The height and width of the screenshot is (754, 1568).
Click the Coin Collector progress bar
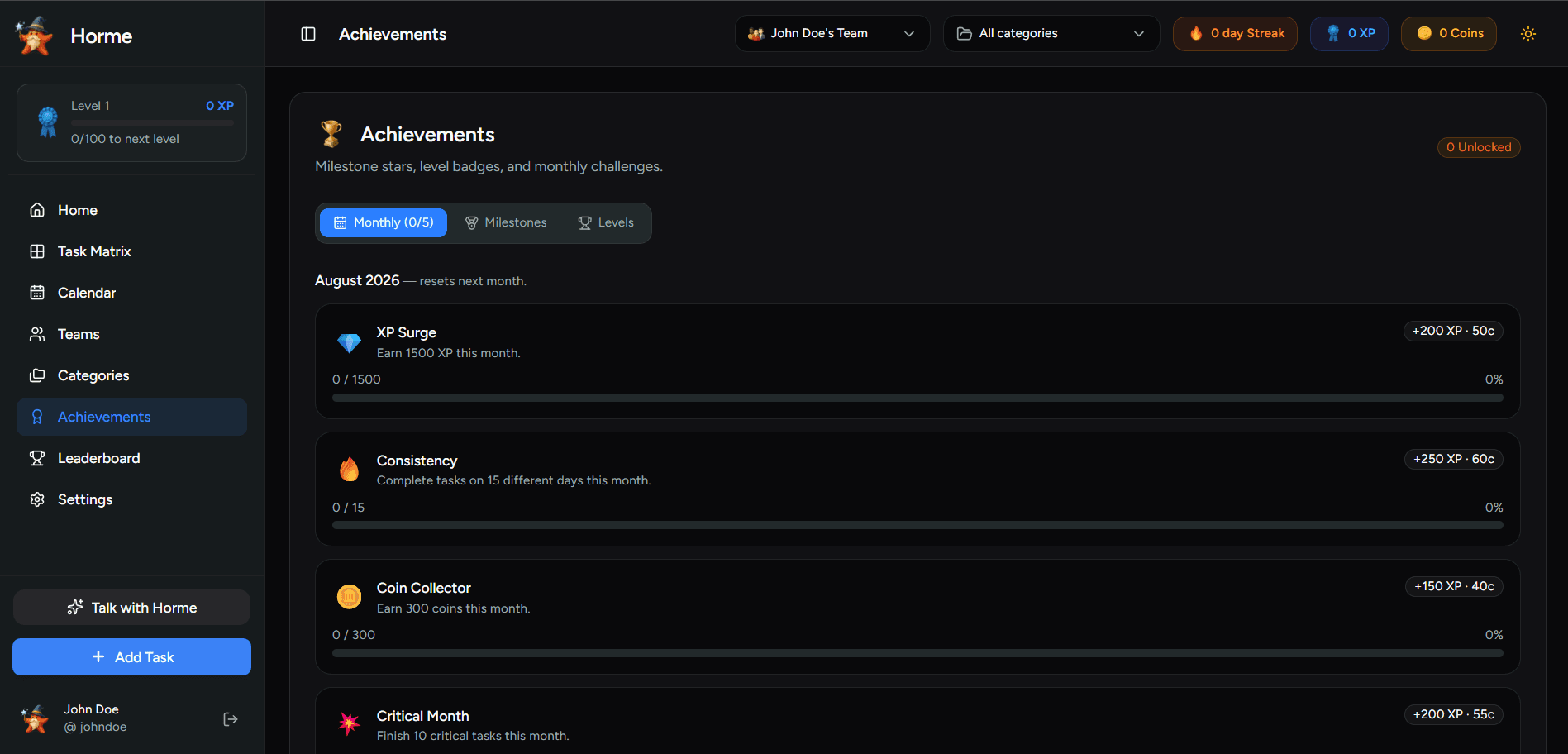tap(917, 653)
